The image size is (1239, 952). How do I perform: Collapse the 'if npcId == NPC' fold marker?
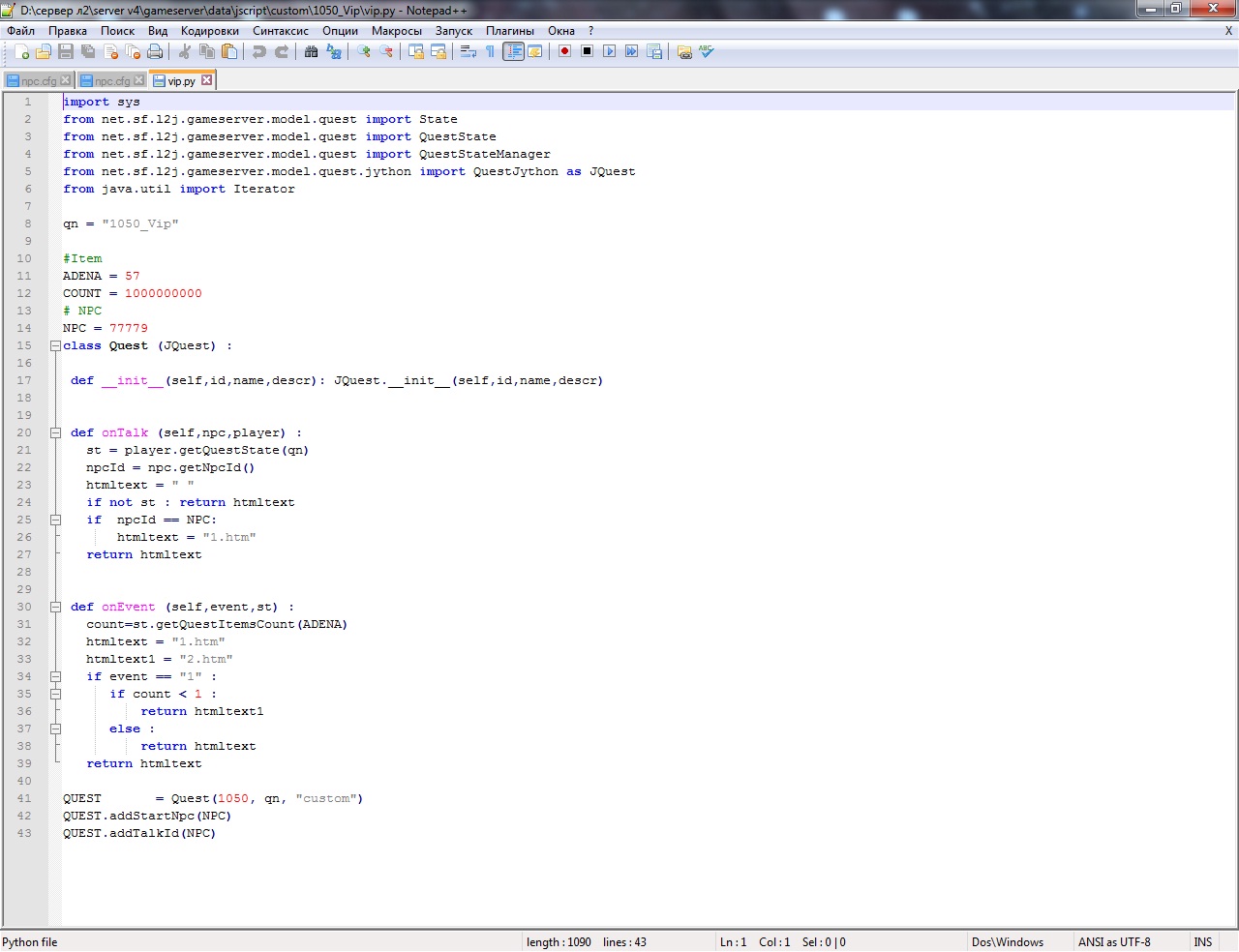[x=55, y=520]
